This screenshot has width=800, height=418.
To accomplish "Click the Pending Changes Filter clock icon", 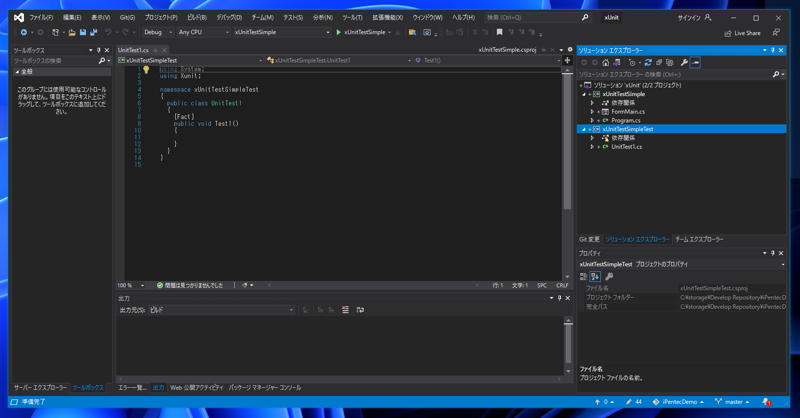I will tap(632, 62).
